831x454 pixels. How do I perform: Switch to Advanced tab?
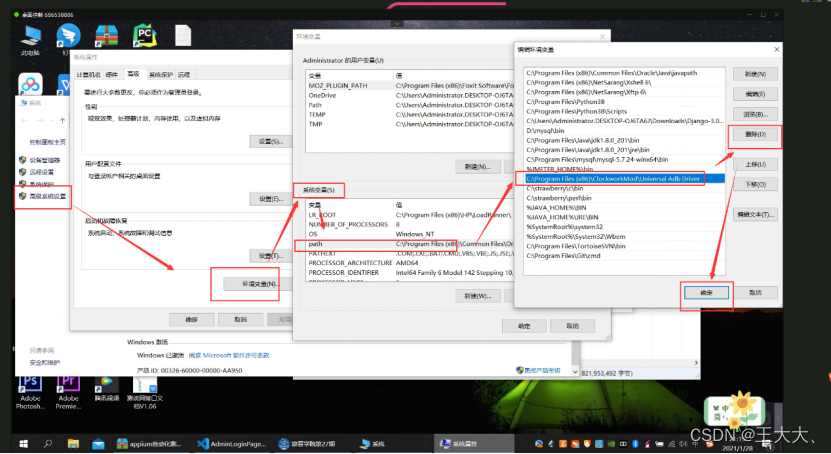tap(133, 74)
